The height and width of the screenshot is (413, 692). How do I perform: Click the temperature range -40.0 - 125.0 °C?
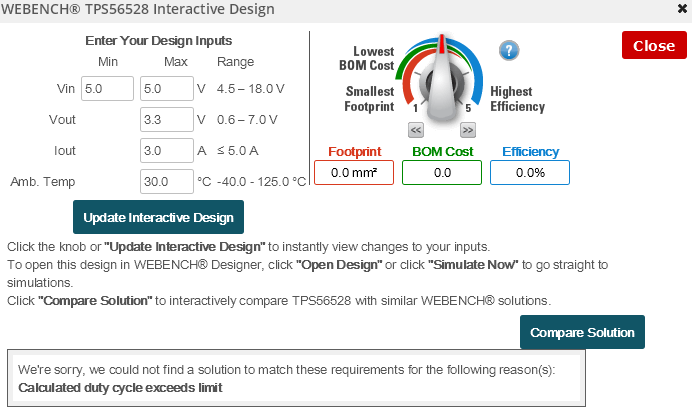point(262,182)
